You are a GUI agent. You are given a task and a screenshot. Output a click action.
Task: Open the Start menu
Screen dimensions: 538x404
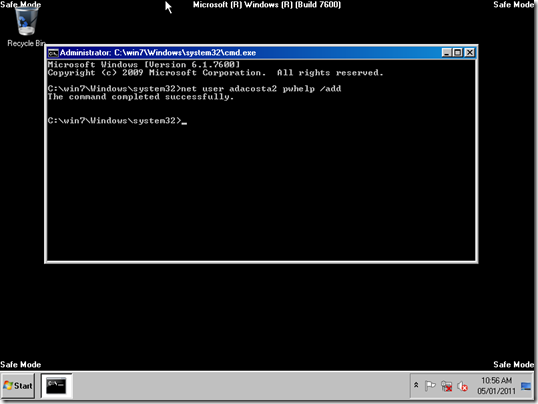click(18, 386)
